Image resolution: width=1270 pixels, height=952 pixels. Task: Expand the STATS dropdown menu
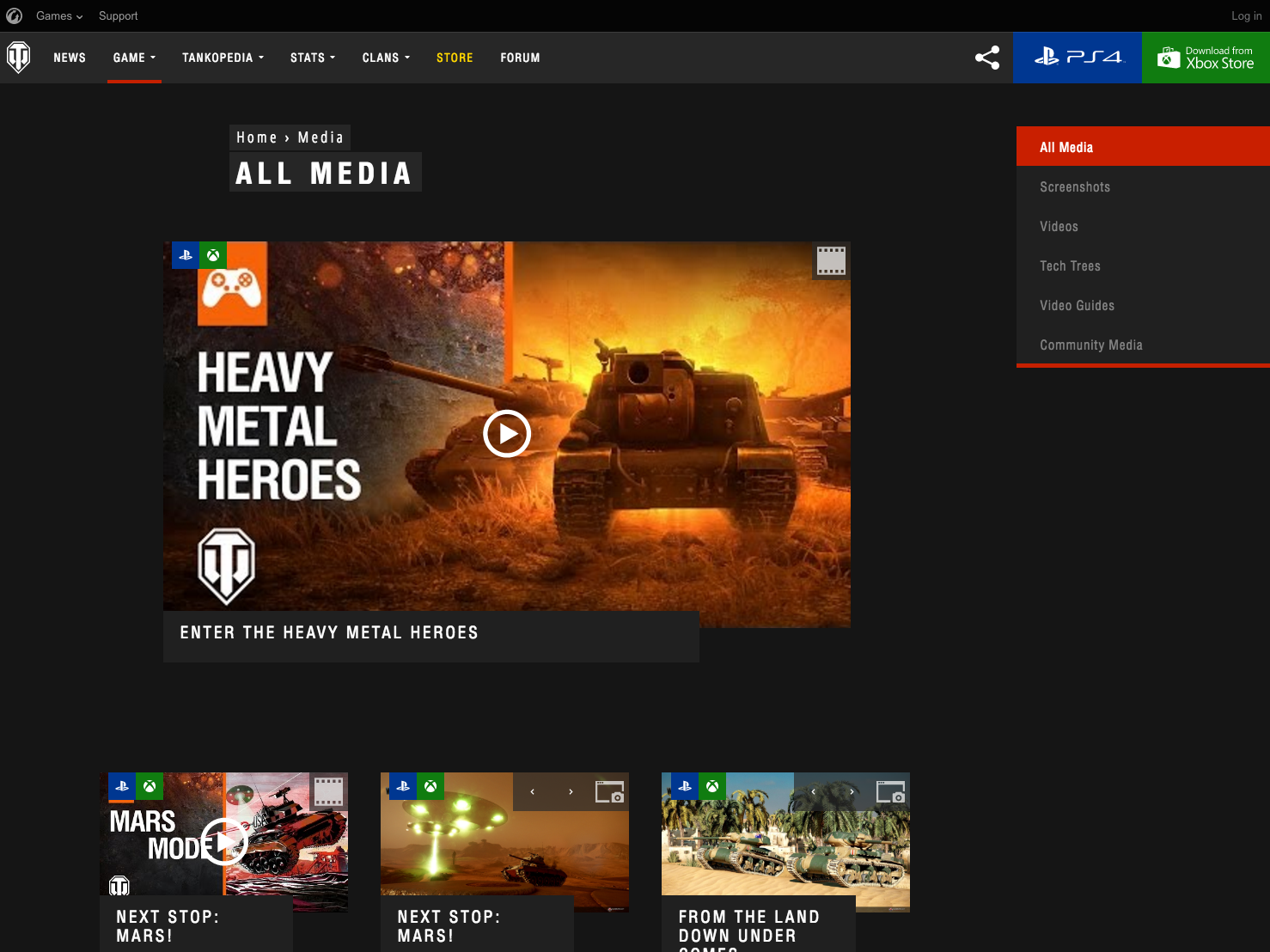(313, 58)
